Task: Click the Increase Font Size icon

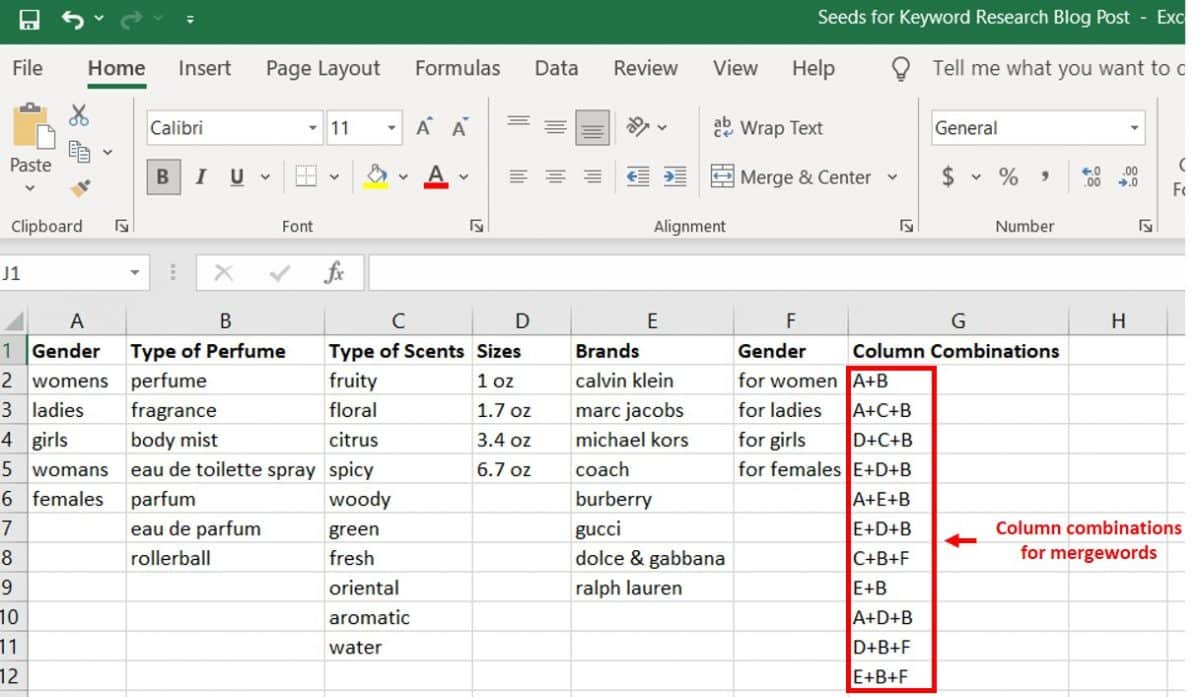Action: point(424,128)
